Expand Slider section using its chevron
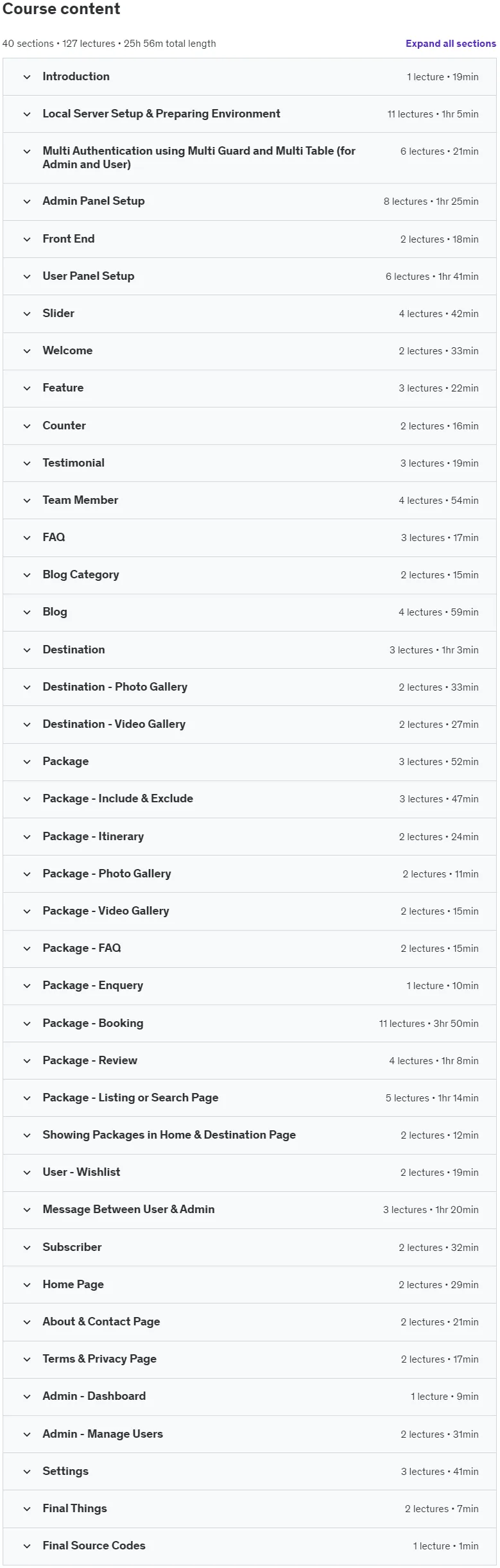 pyautogui.click(x=27, y=314)
